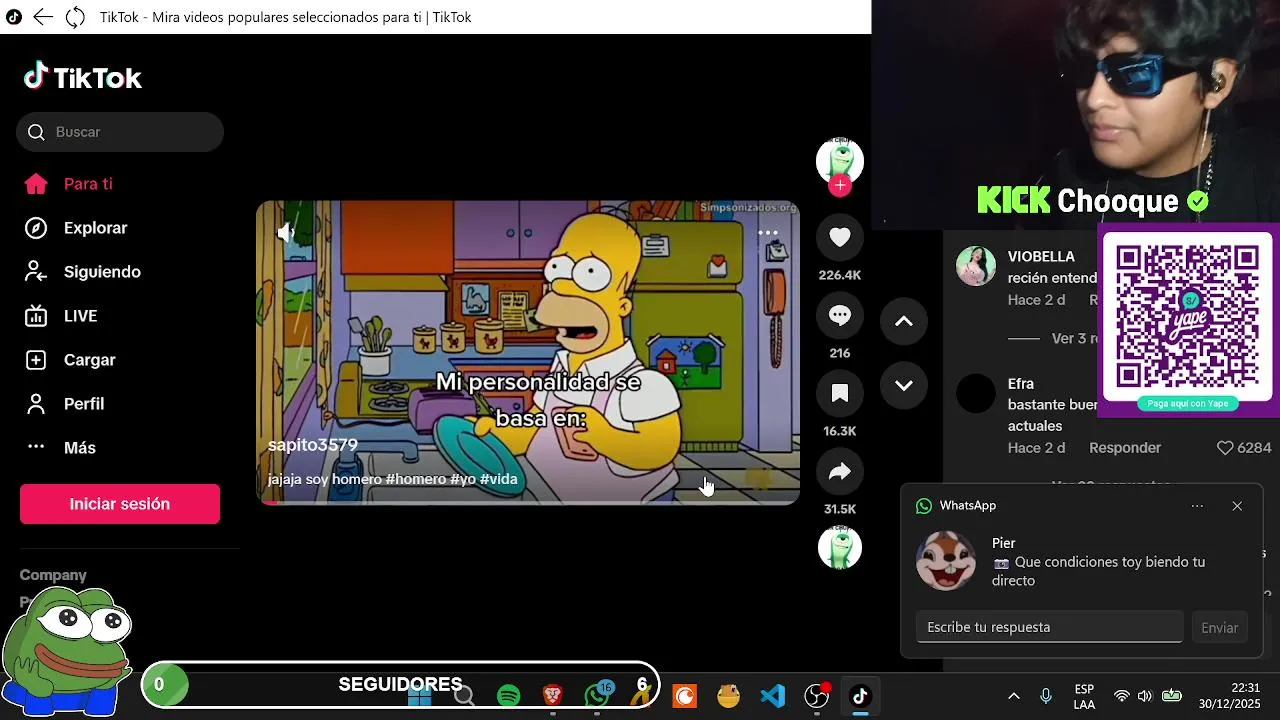The height and width of the screenshot is (720, 1280).
Task: Click the Efra commenter name
Action: tap(1021, 384)
